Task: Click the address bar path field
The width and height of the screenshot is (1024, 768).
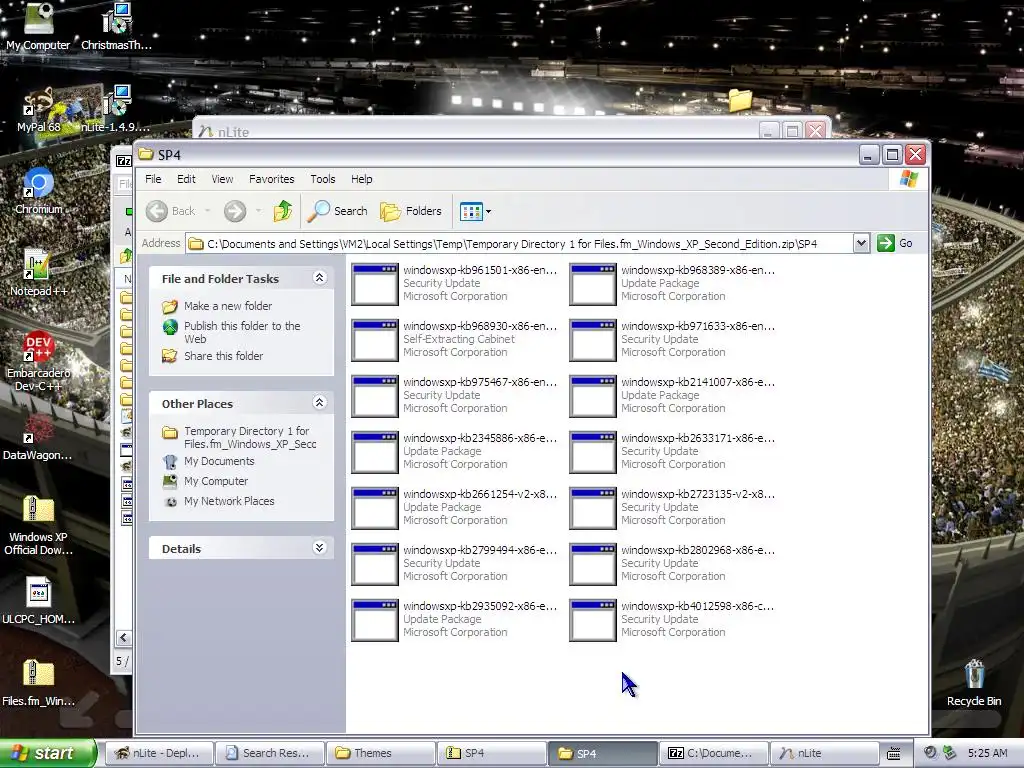Action: [519, 244]
